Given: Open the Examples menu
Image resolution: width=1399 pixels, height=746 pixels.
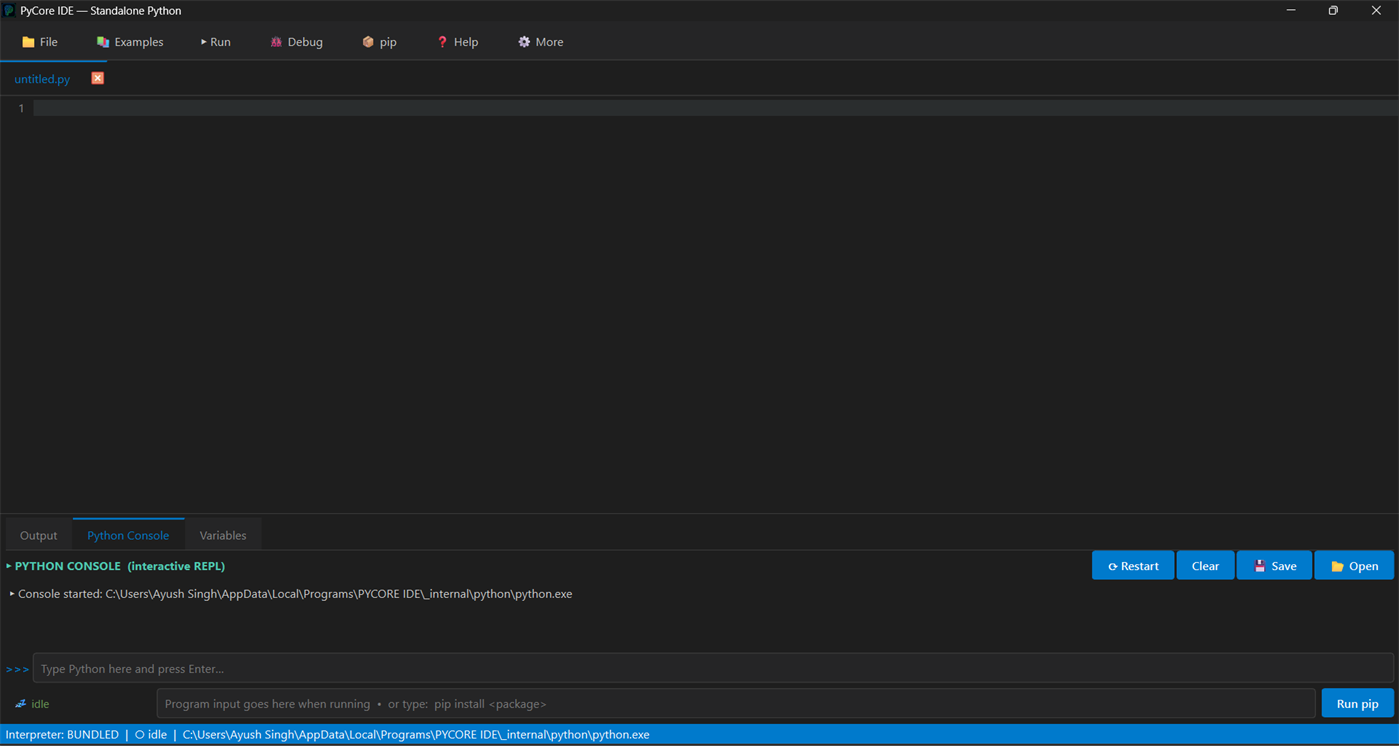Looking at the screenshot, I should [x=130, y=42].
